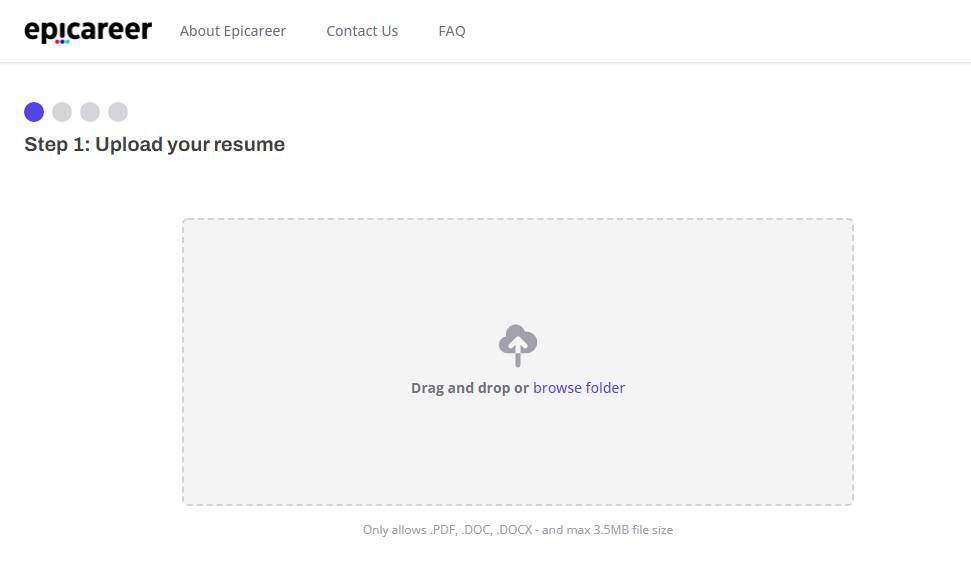The height and width of the screenshot is (565, 971).
Task: Click the cloud upload icon
Action: [x=518, y=345]
